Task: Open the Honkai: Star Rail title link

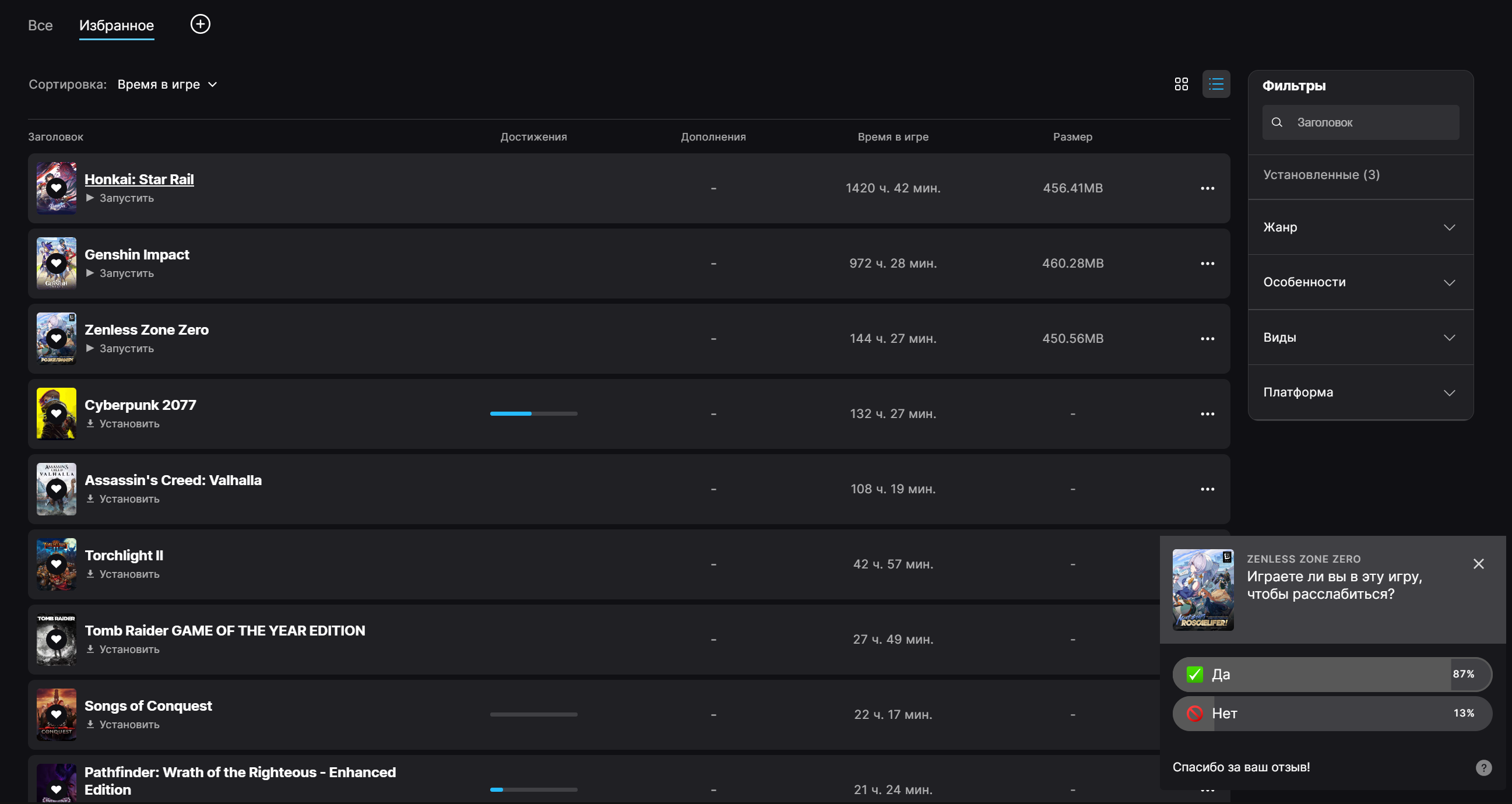Action: click(x=139, y=179)
